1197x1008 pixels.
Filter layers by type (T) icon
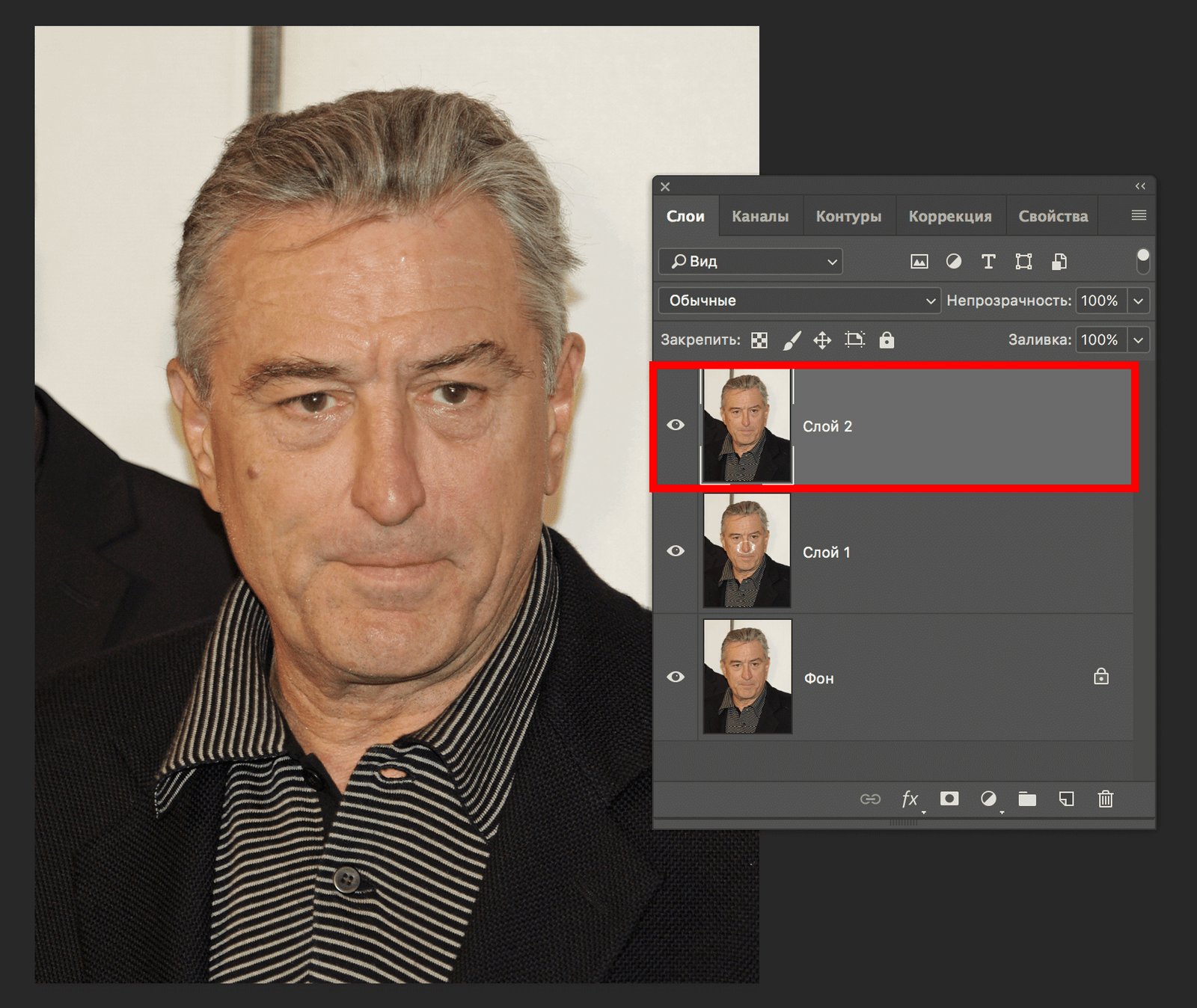(x=988, y=262)
